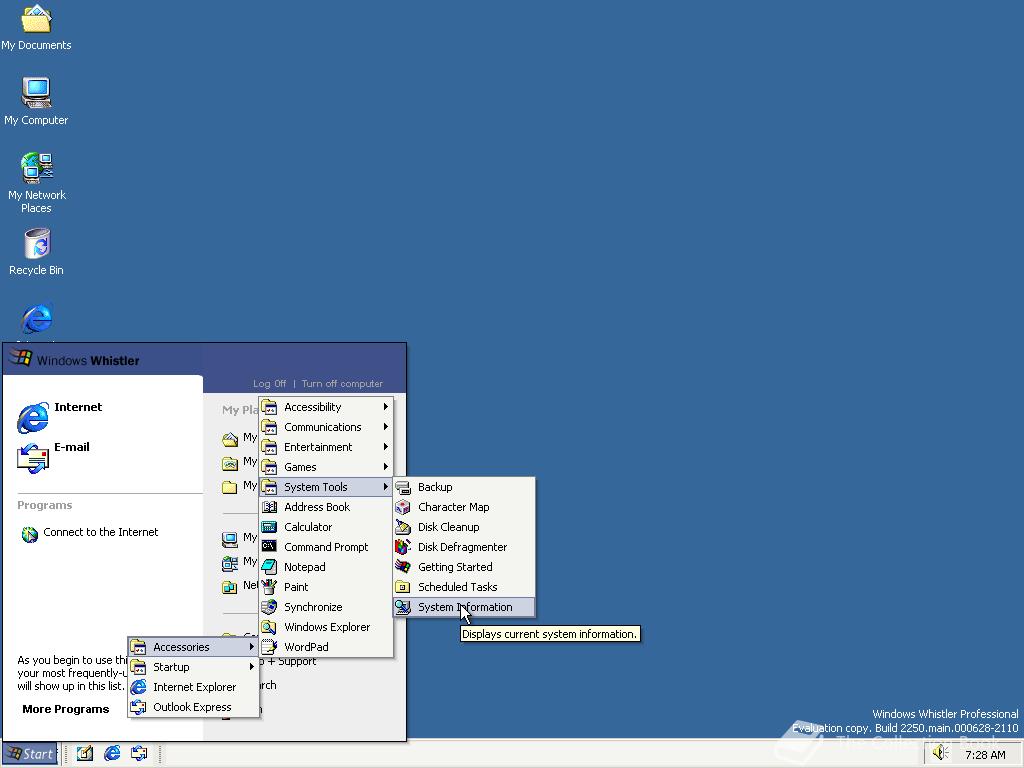
Task: Click the E-mail envelope icon
Action: (33, 458)
